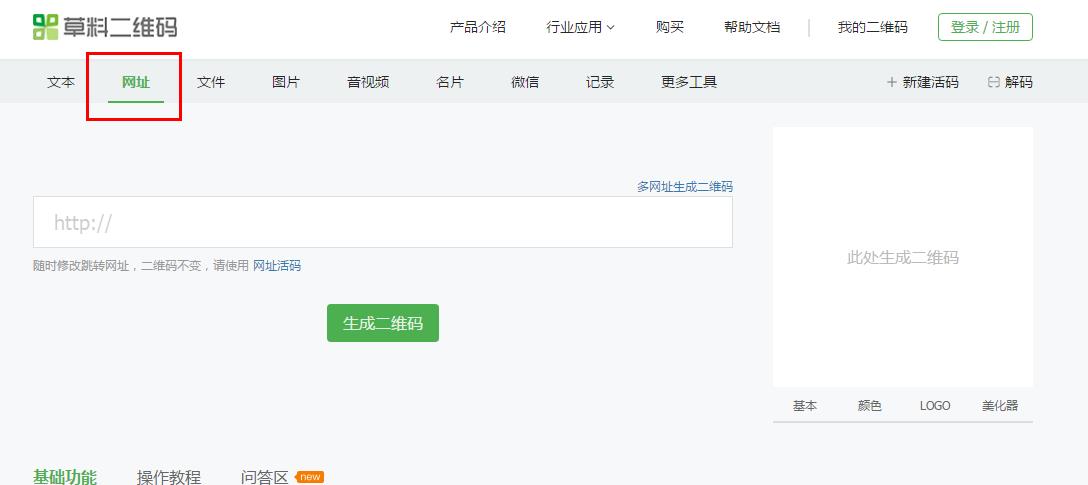
Task: Open the 图片 tab
Action: (x=286, y=82)
